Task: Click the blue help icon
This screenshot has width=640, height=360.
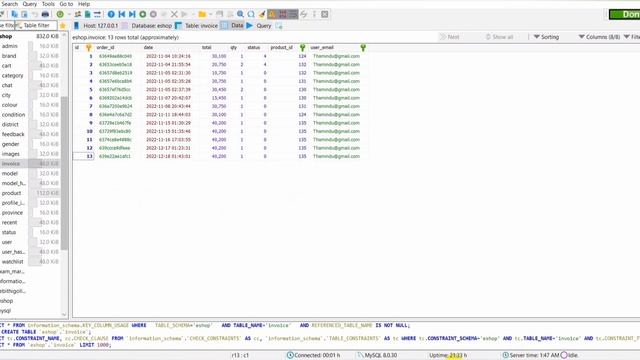Action: [111, 14]
